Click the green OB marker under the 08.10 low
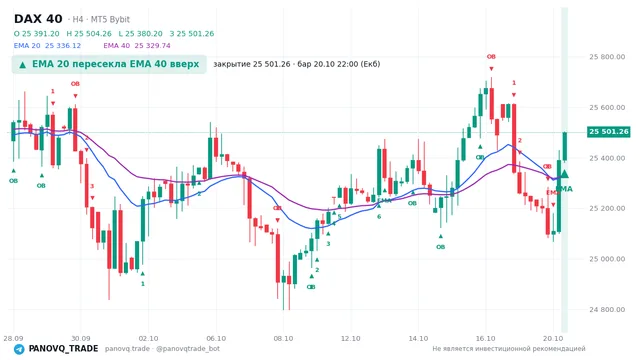The image size is (640, 360). pos(311,287)
